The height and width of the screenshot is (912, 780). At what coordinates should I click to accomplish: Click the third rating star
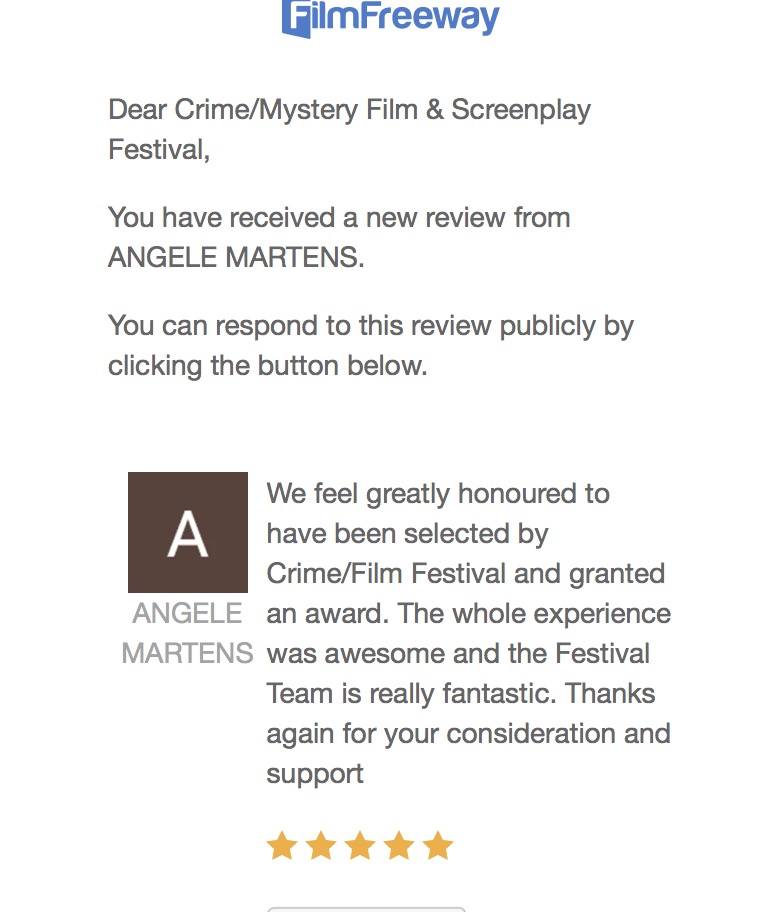pos(360,847)
